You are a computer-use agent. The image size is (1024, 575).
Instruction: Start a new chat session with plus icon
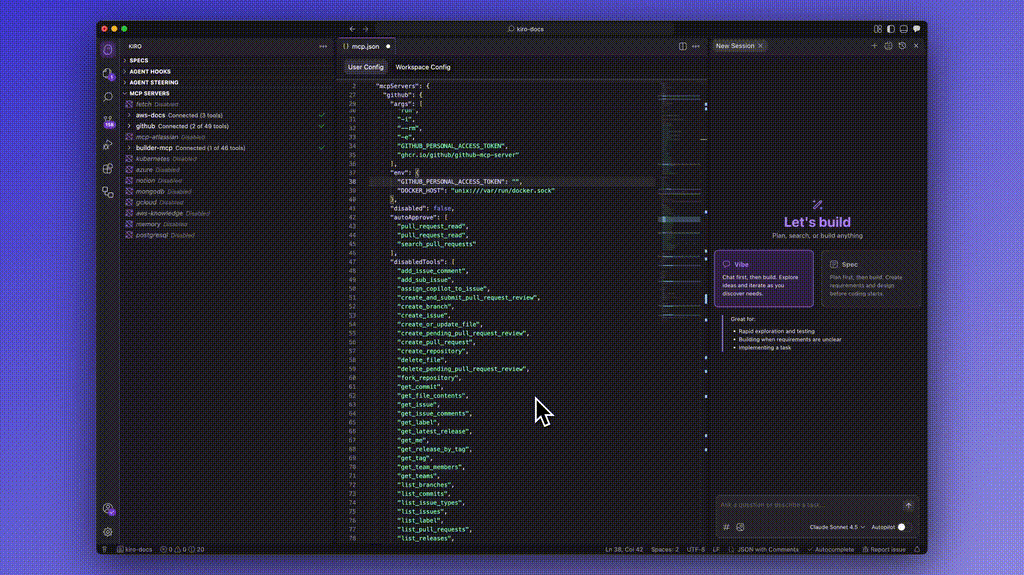(x=874, y=46)
